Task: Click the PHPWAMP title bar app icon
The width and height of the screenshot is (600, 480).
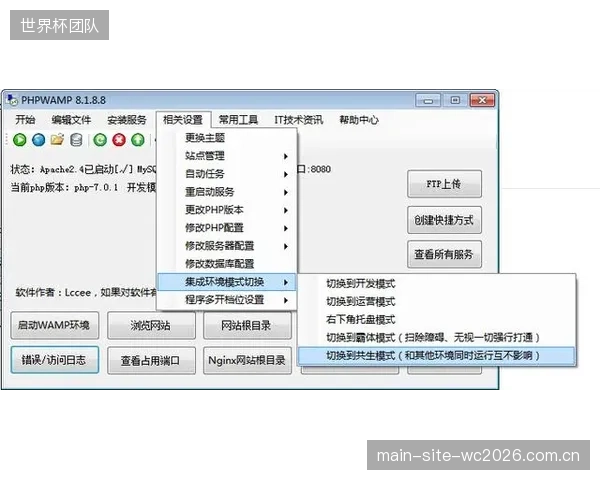Action: click(x=12, y=100)
